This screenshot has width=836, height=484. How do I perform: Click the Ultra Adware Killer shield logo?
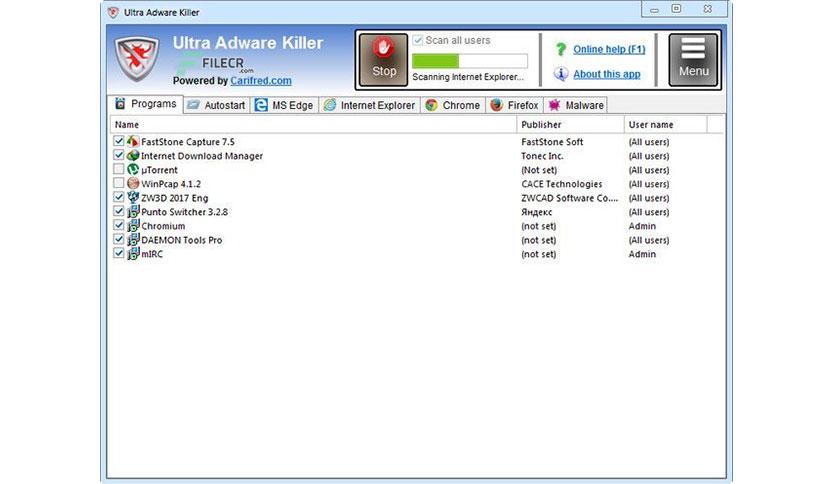click(137, 59)
